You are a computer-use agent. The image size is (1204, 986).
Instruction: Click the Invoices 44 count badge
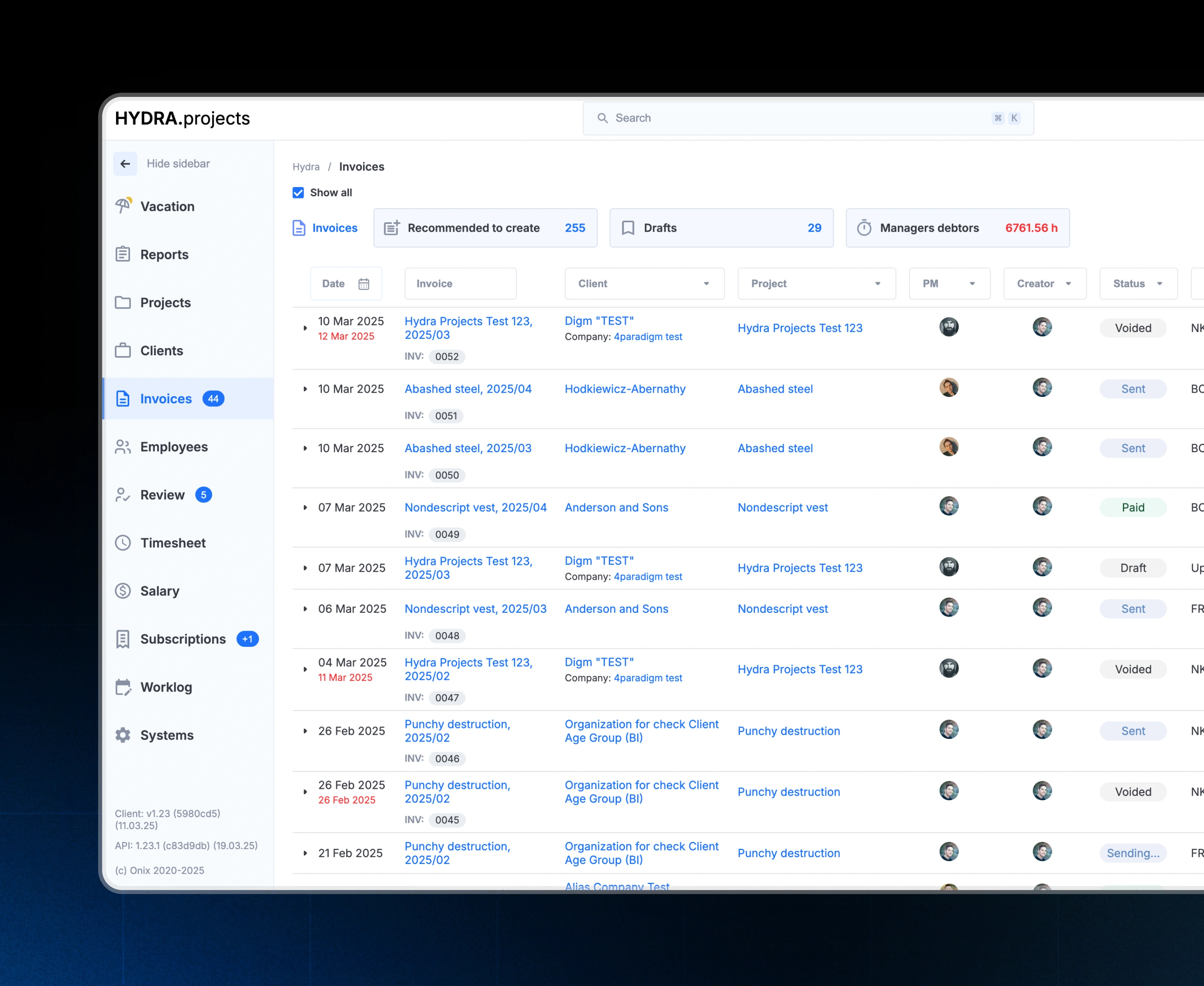(213, 399)
